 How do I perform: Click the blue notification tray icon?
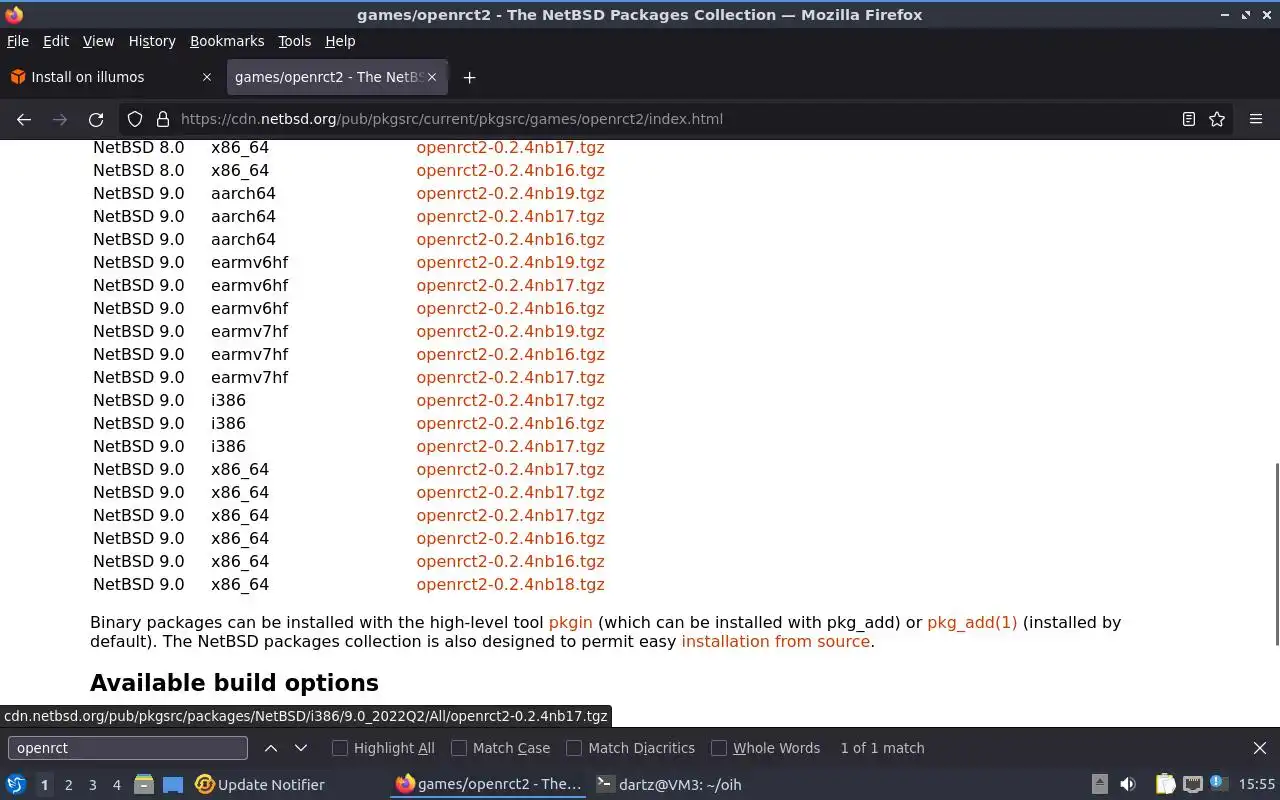(1217, 783)
